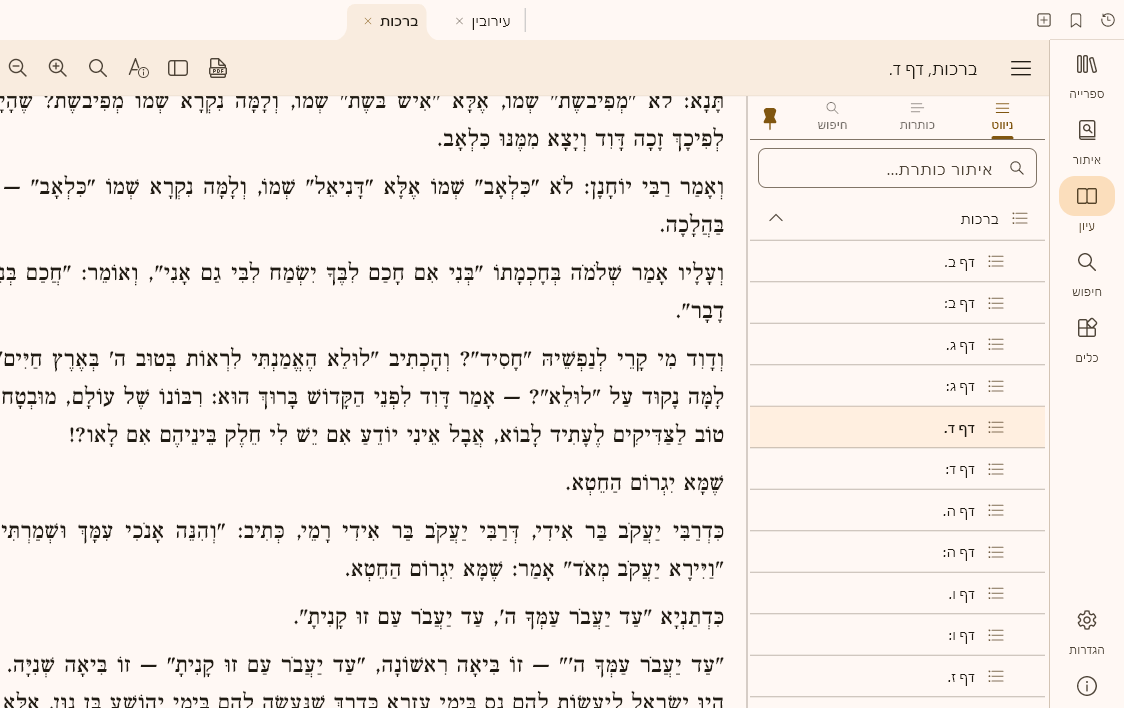The width and height of the screenshot is (1124, 708).
Task: Click the zoom-in magnifier in the toolbar
Action: pyautogui.click(x=57, y=68)
